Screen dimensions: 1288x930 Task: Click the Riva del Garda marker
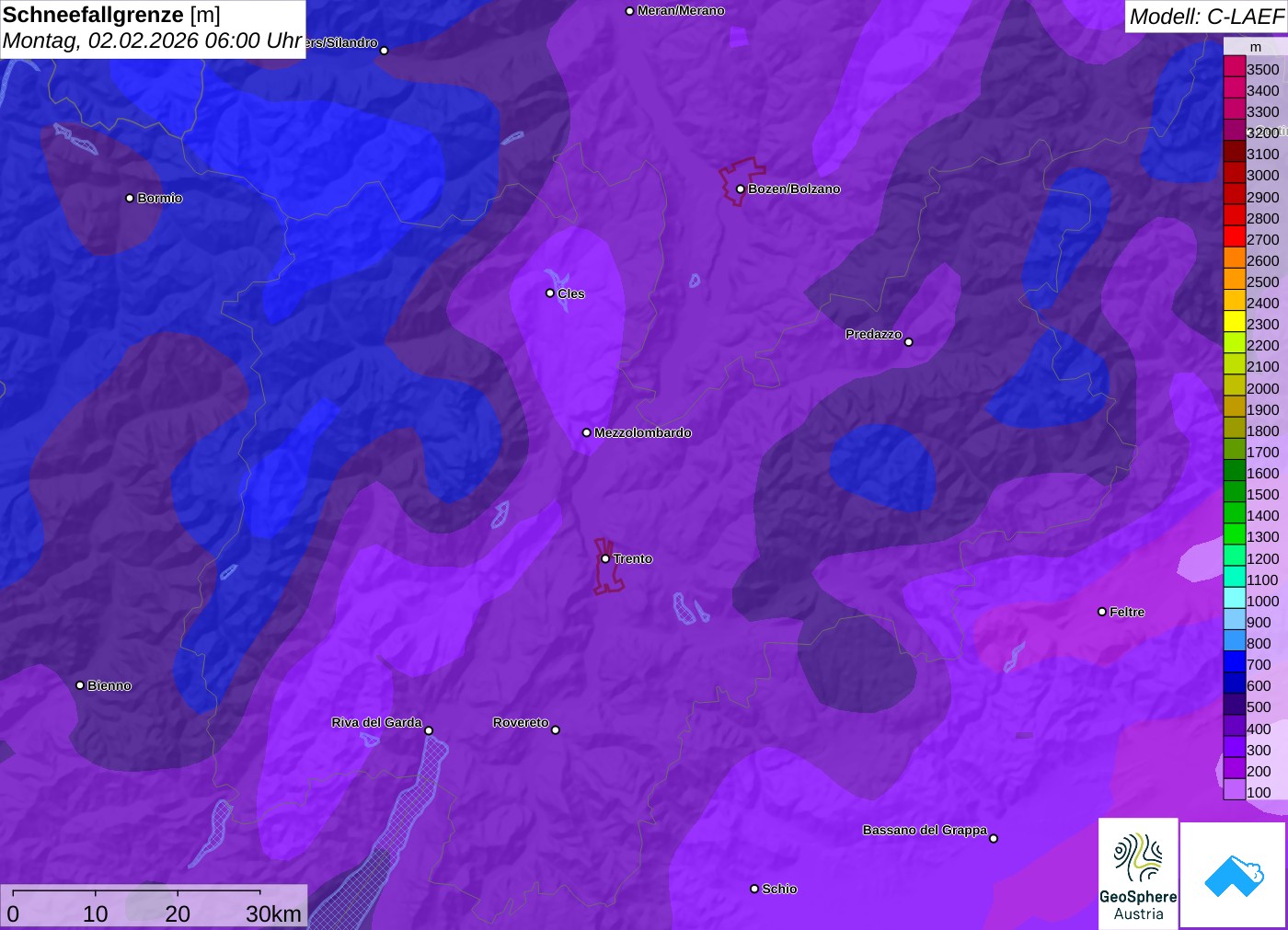(x=429, y=730)
